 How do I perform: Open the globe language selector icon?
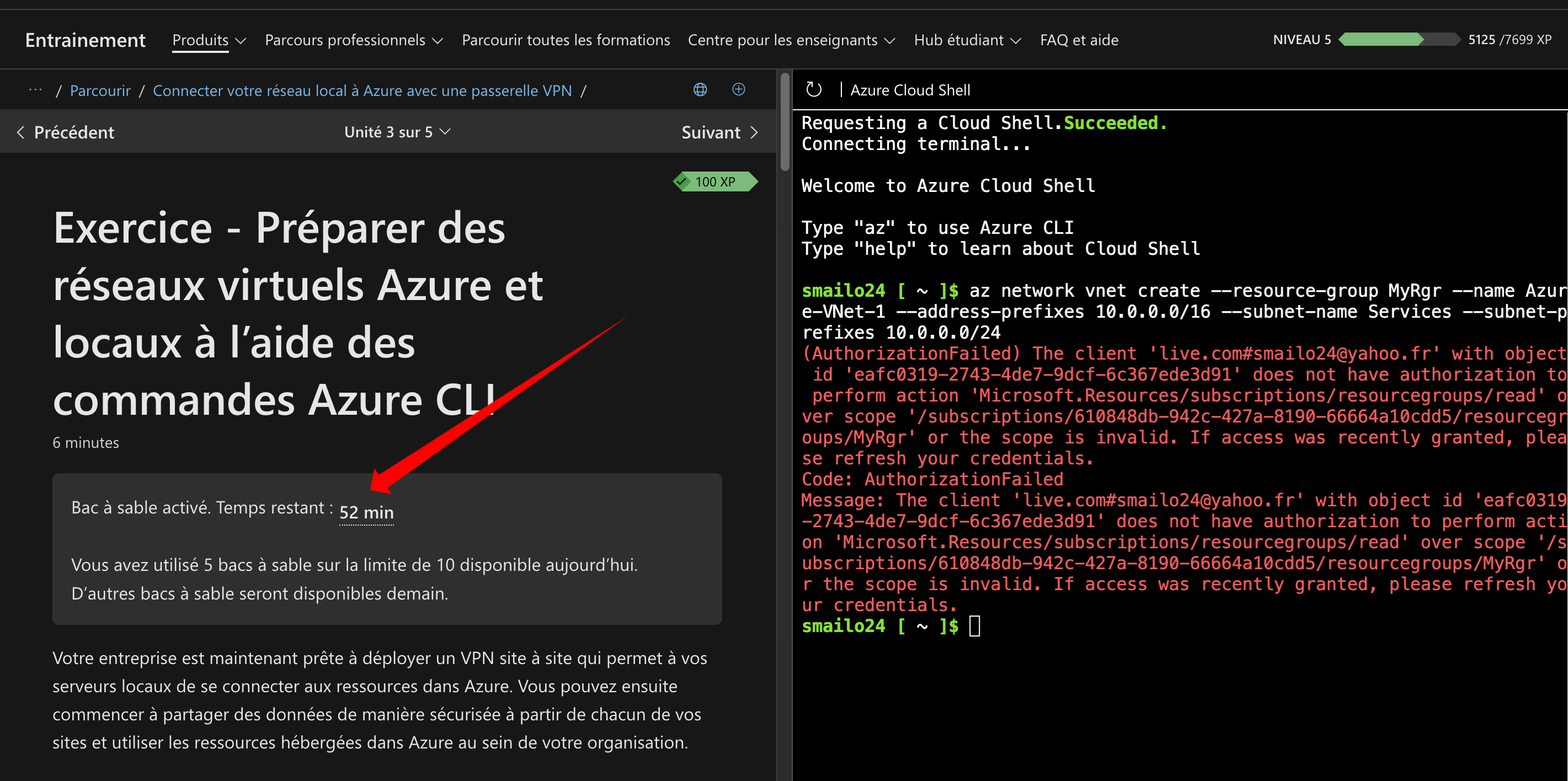click(700, 89)
